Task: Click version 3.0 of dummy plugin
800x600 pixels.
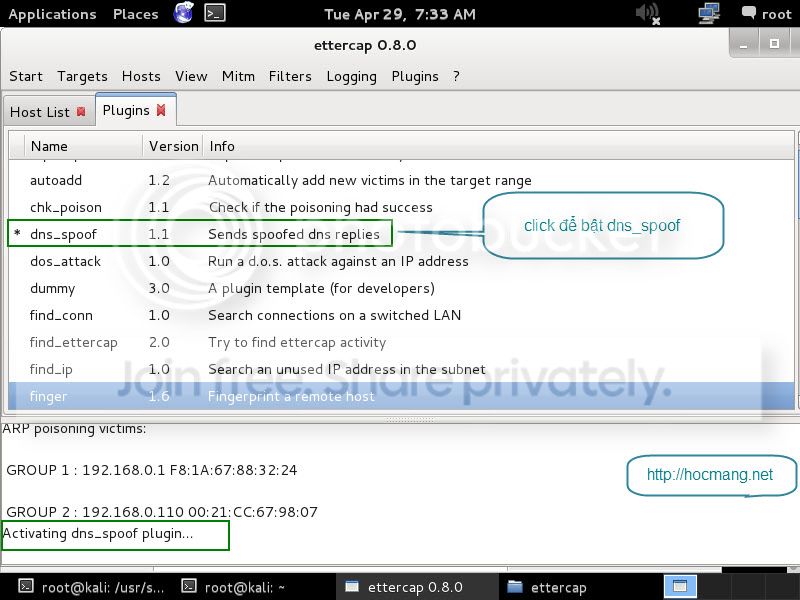Action: (x=159, y=289)
